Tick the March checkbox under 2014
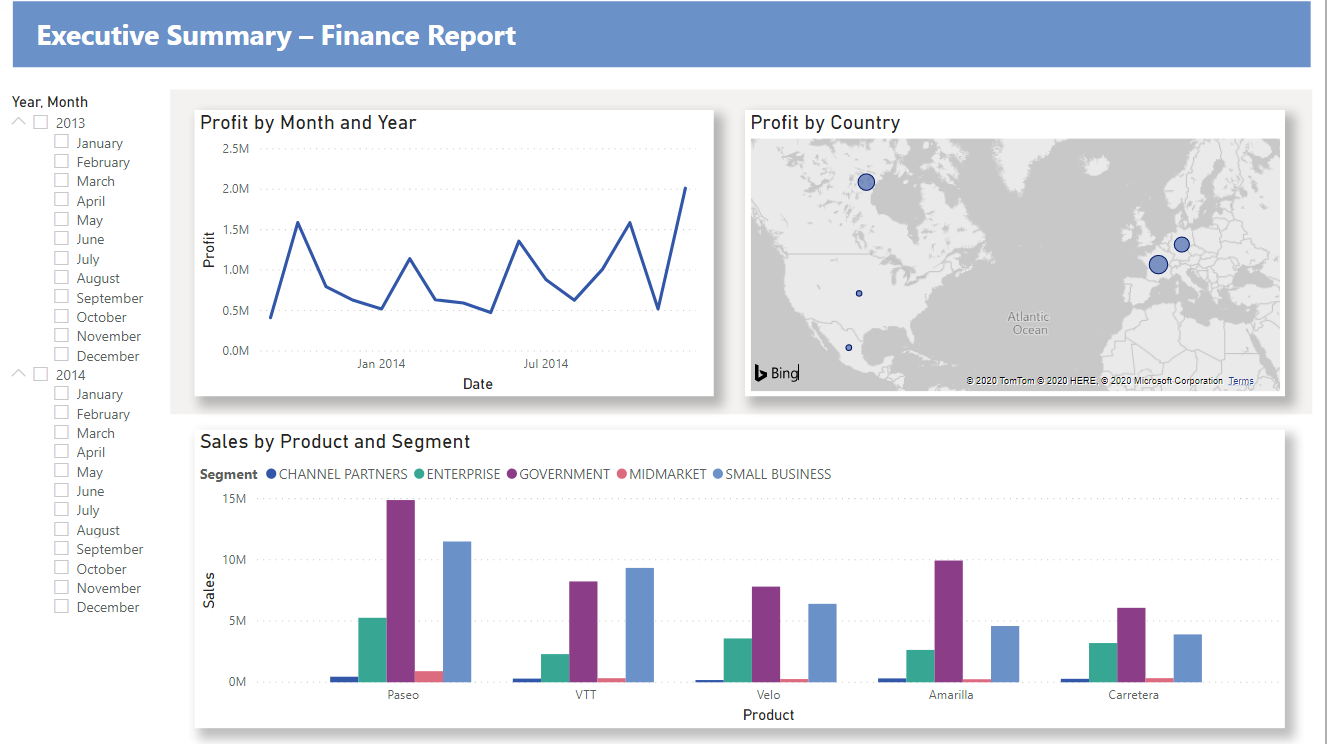 tap(62, 432)
